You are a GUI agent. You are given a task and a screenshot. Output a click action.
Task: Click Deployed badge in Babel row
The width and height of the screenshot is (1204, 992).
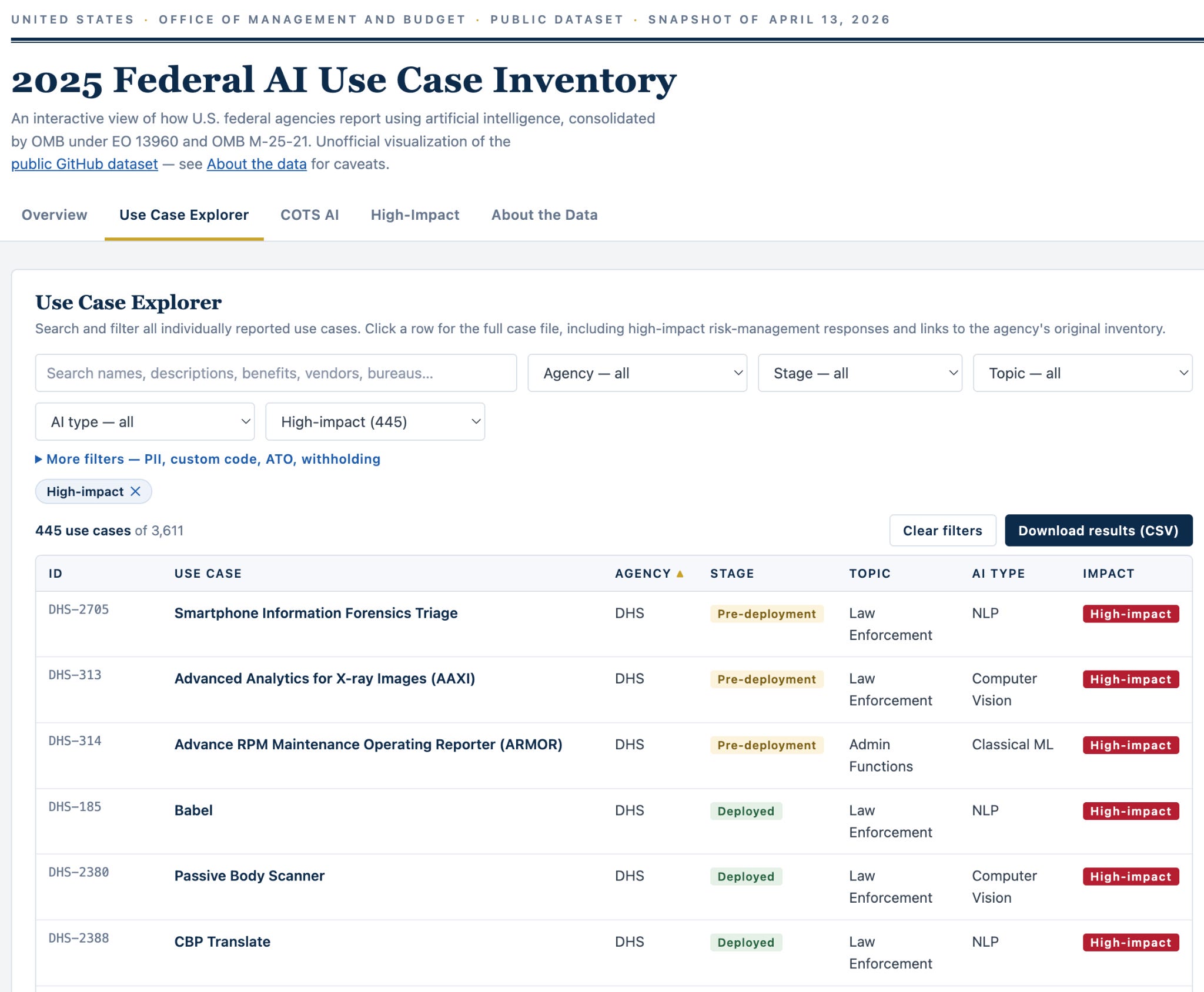click(746, 811)
